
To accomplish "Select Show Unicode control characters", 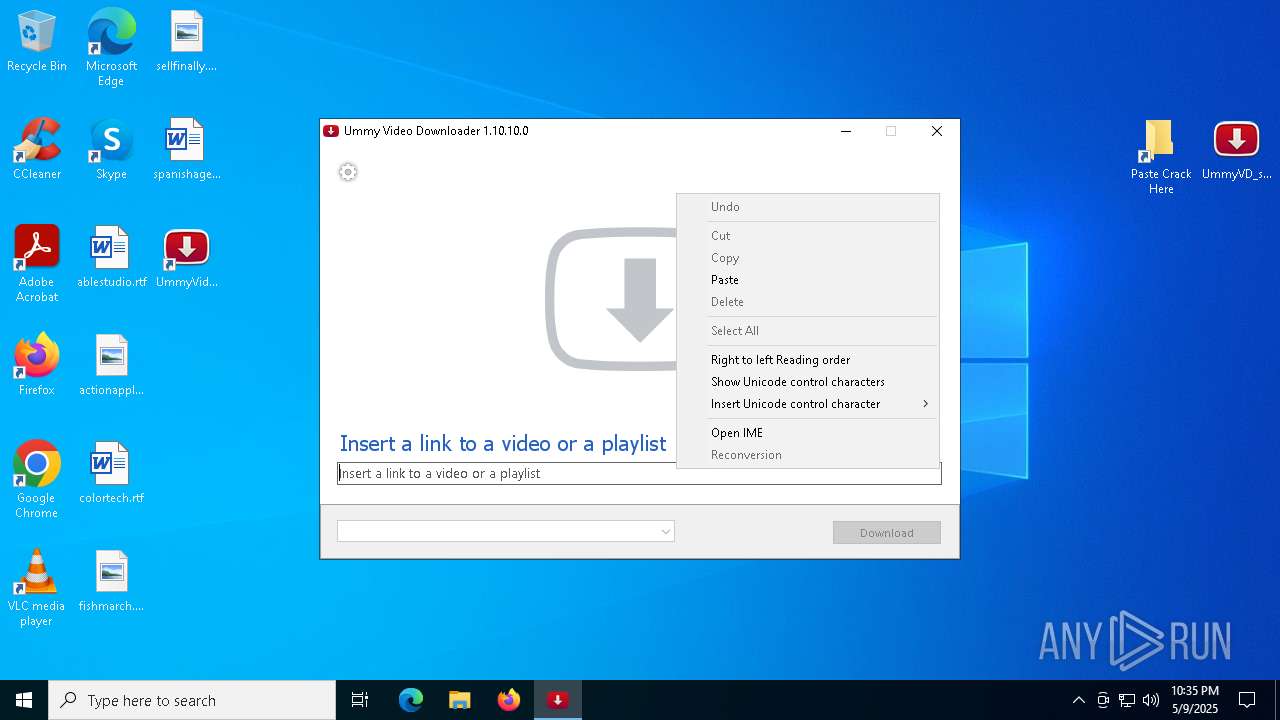I will pyautogui.click(x=808, y=382).
